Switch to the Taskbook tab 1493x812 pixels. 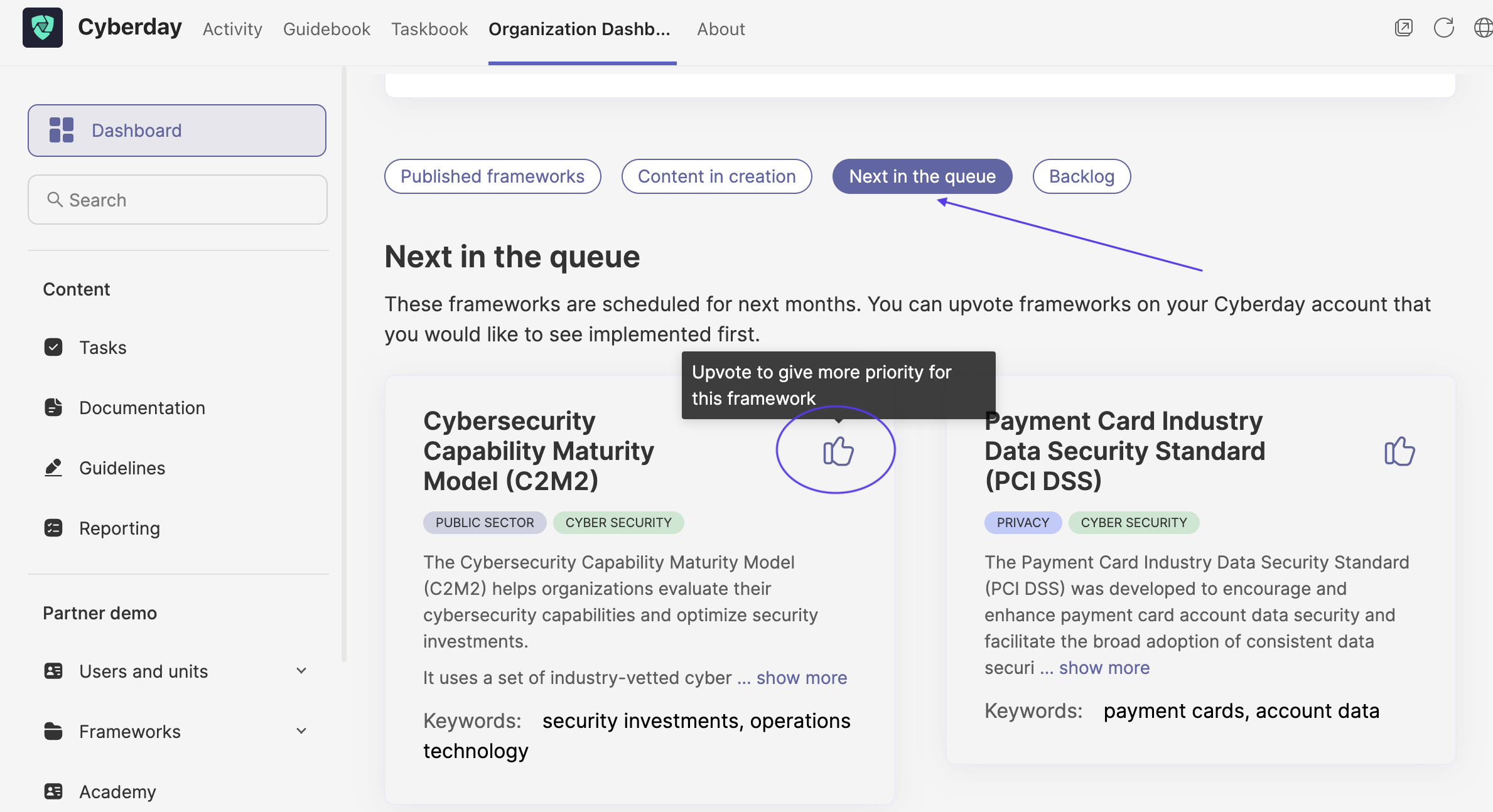pyautogui.click(x=429, y=29)
